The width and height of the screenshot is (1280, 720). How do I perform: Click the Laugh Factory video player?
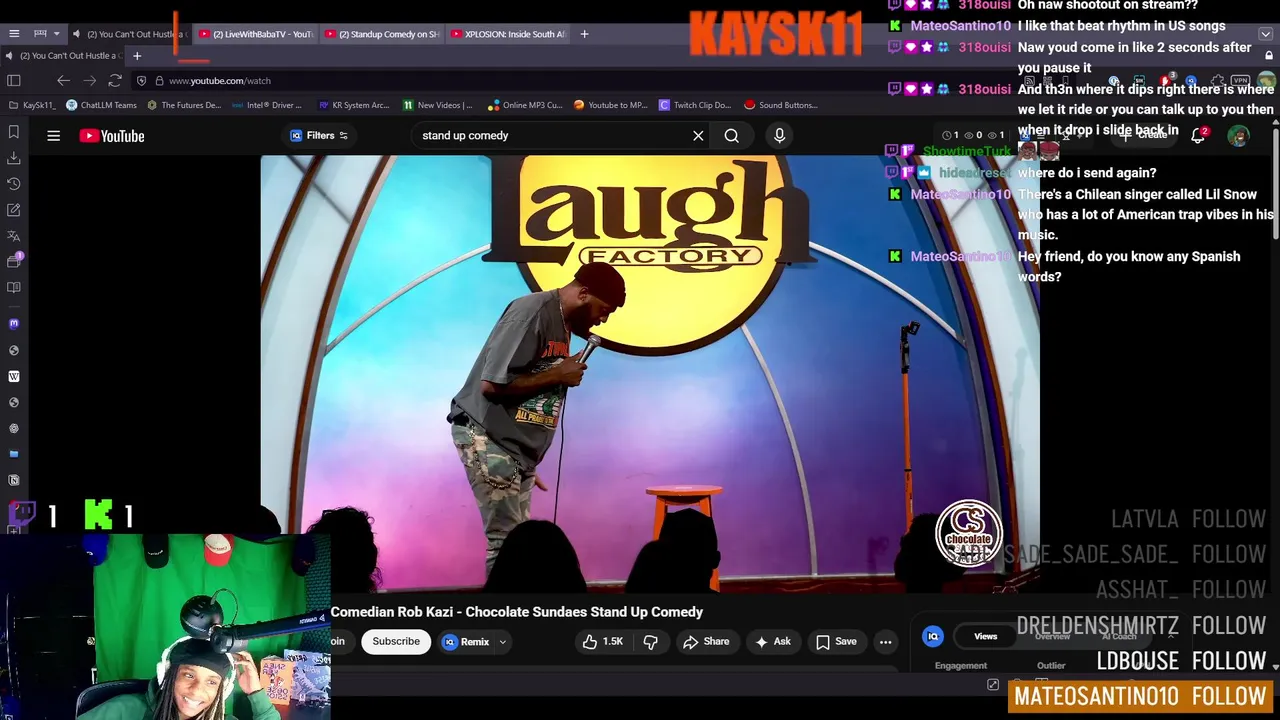click(x=650, y=374)
